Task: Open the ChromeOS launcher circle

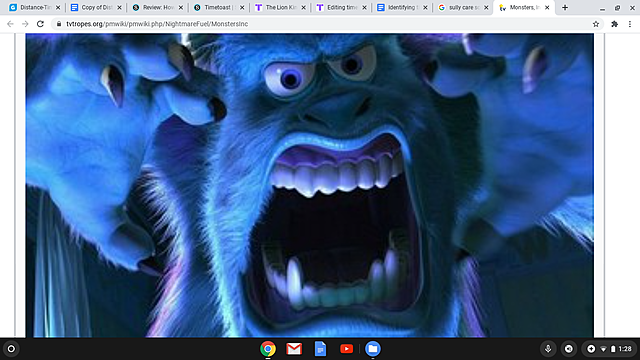Action: tap(11, 349)
